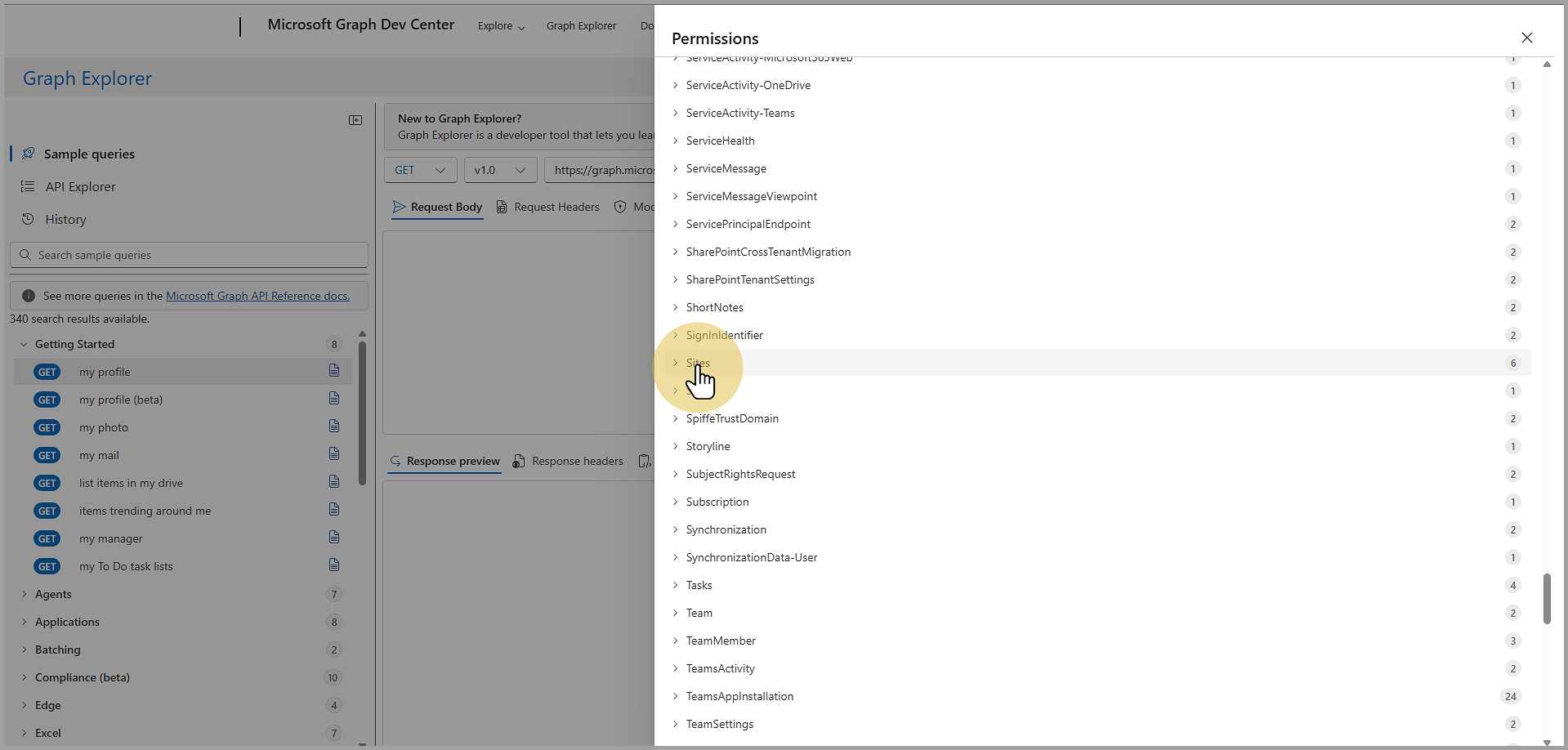Open document icon beside items trending around me
The width and height of the screenshot is (1568, 750).
(x=334, y=510)
